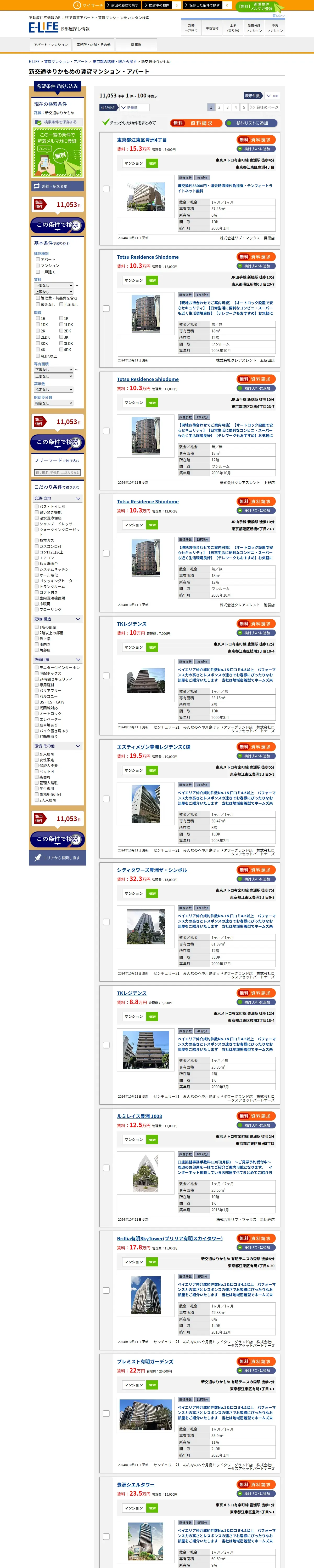The width and height of the screenshot is (314, 1568).
Task: Open photo thumbnail of プレミスト有明ガーデンズ
Action: (x=146, y=1415)
